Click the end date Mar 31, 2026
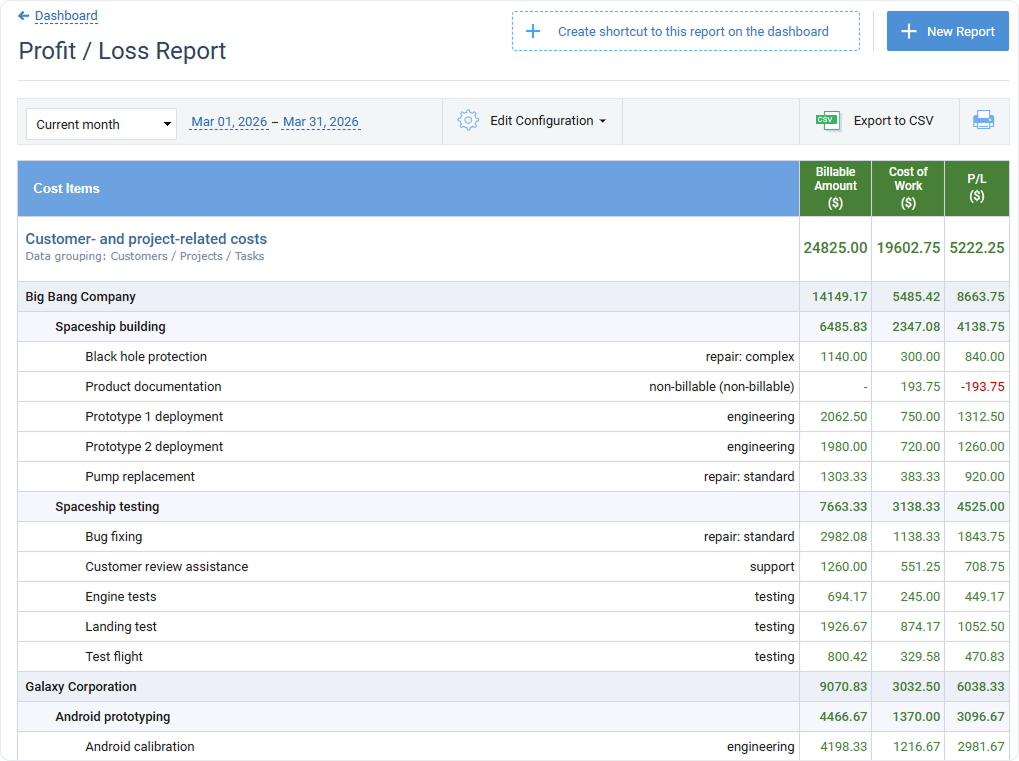The width and height of the screenshot is (1019, 761). pos(320,121)
